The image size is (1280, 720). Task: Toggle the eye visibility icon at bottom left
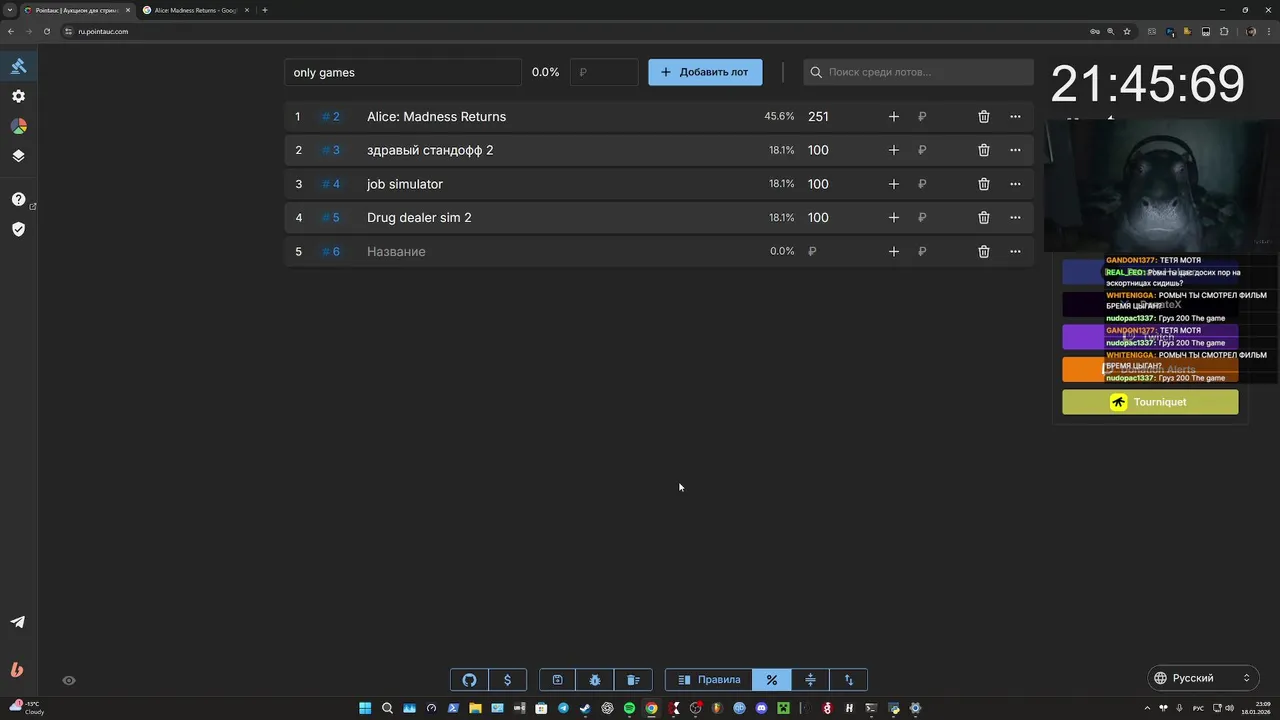click(69, 680)
